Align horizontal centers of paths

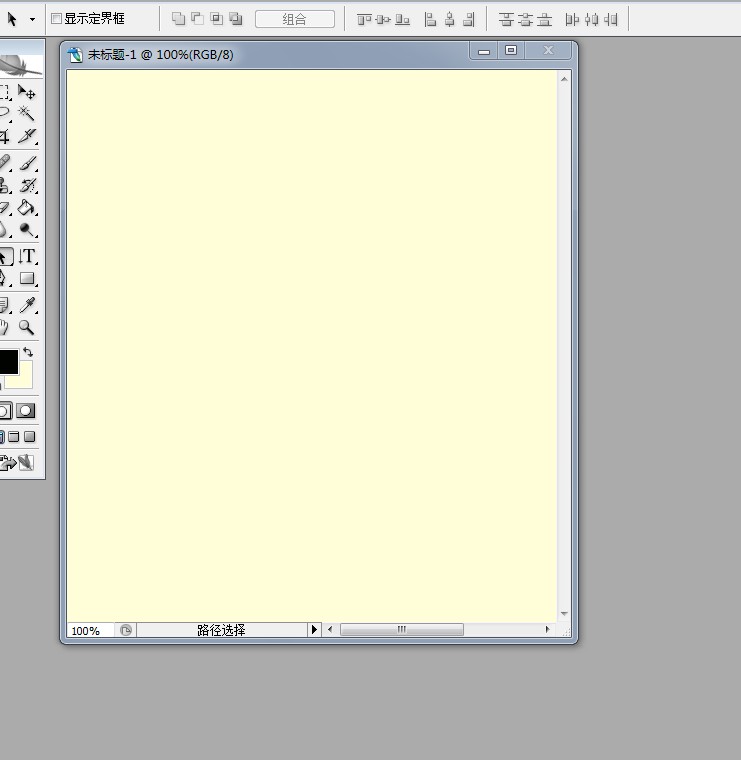(450, 19)
